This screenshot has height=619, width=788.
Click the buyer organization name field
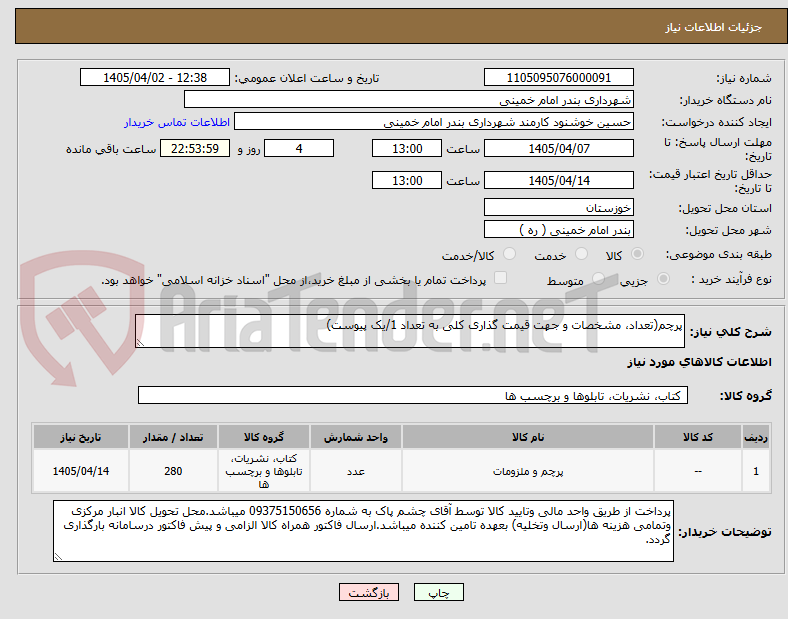(409, 99)
